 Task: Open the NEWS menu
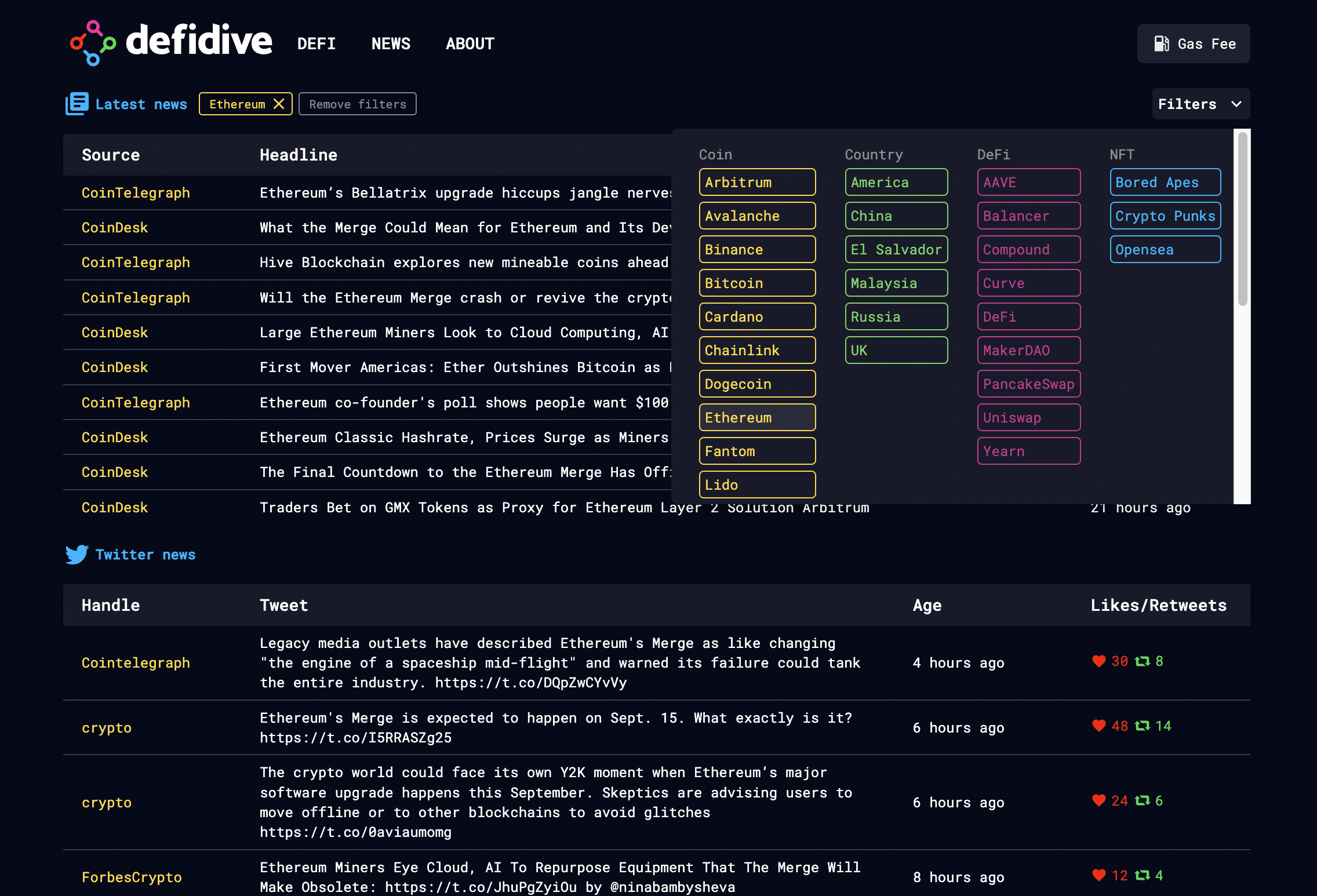tap(391, 43)
